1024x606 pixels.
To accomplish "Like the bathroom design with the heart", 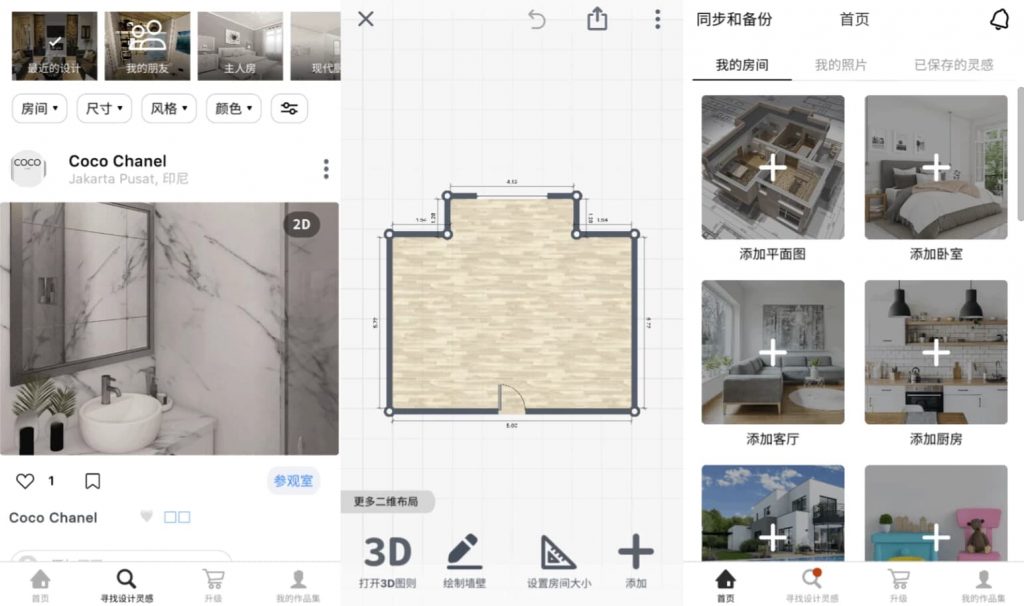I will (x=24, y=480).
